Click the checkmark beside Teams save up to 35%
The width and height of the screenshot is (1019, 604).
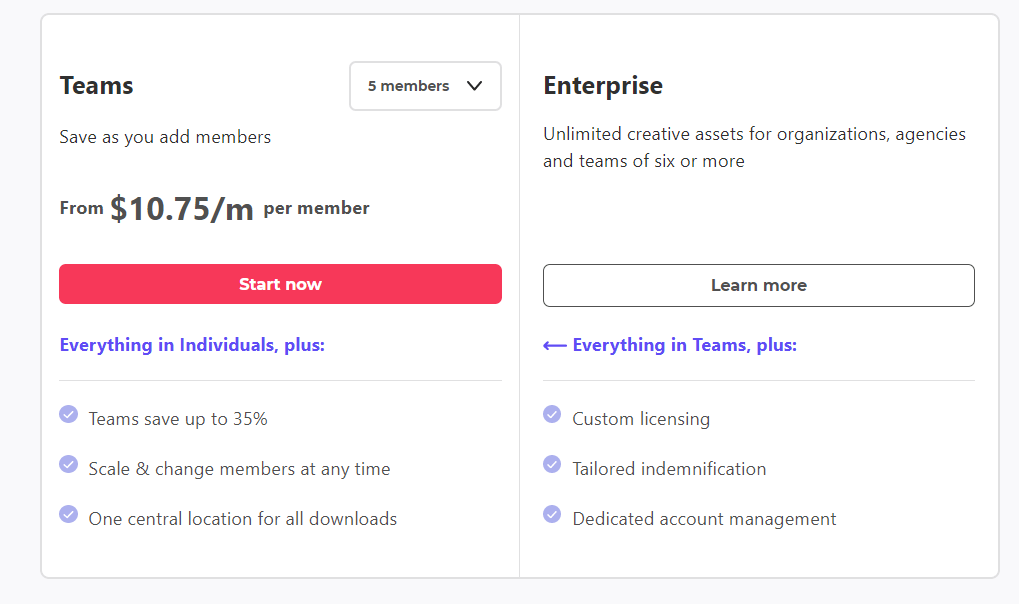[x=68, y=414]
